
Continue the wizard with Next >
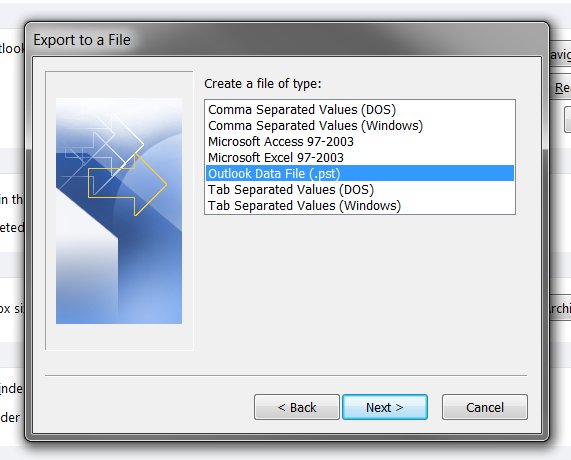point(385,407)
